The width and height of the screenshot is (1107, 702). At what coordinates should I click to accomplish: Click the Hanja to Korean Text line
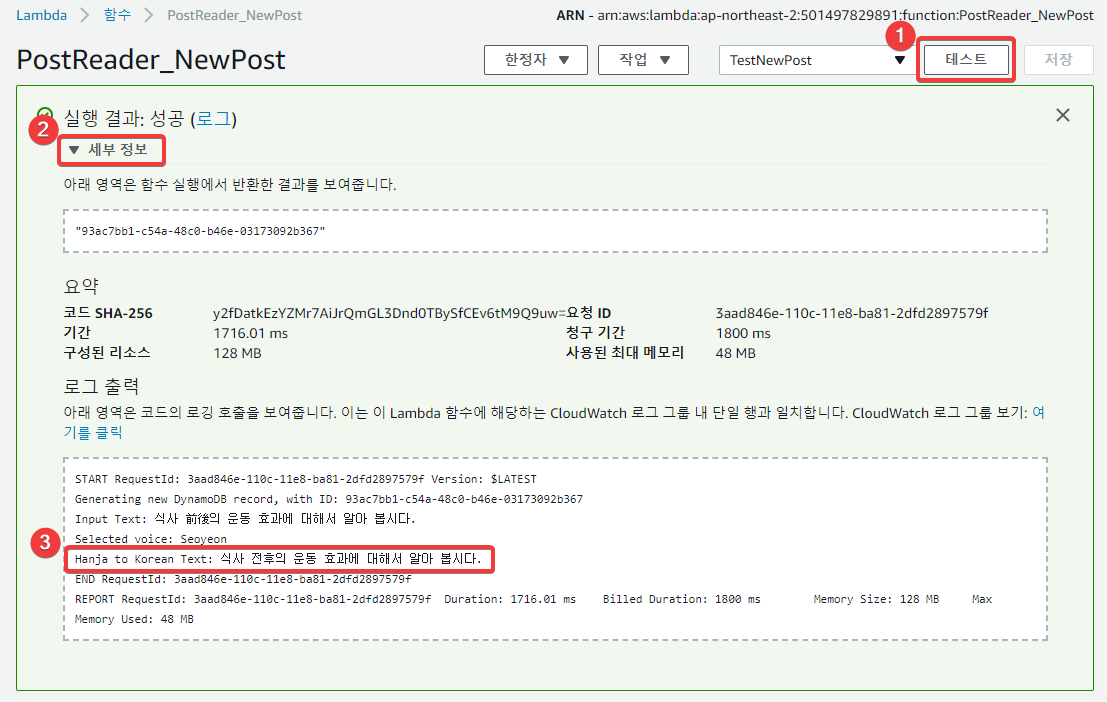click(x=278, y=559)
